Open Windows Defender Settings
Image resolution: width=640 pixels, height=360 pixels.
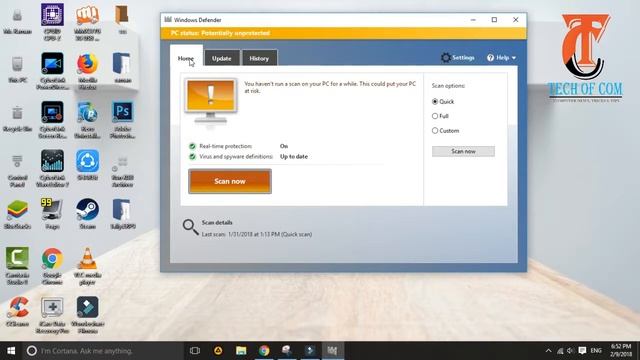(x=458, y=58)
